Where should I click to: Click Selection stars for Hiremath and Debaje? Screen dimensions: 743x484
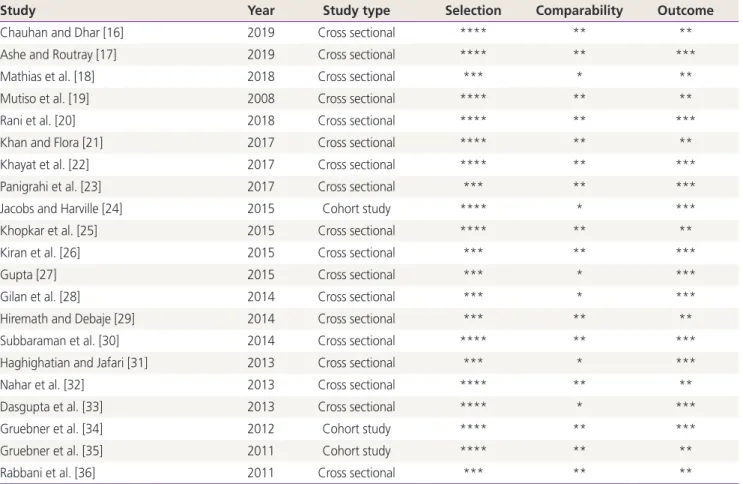click(473, 317)
